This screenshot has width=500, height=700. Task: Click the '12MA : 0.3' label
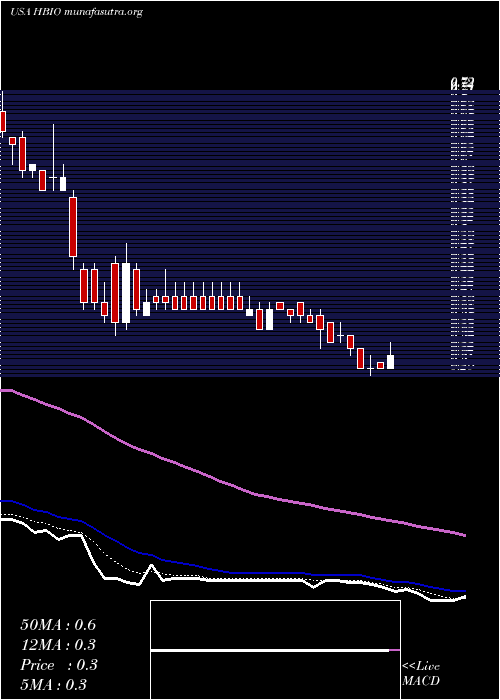pyautogui.click(x=58, y=645)
